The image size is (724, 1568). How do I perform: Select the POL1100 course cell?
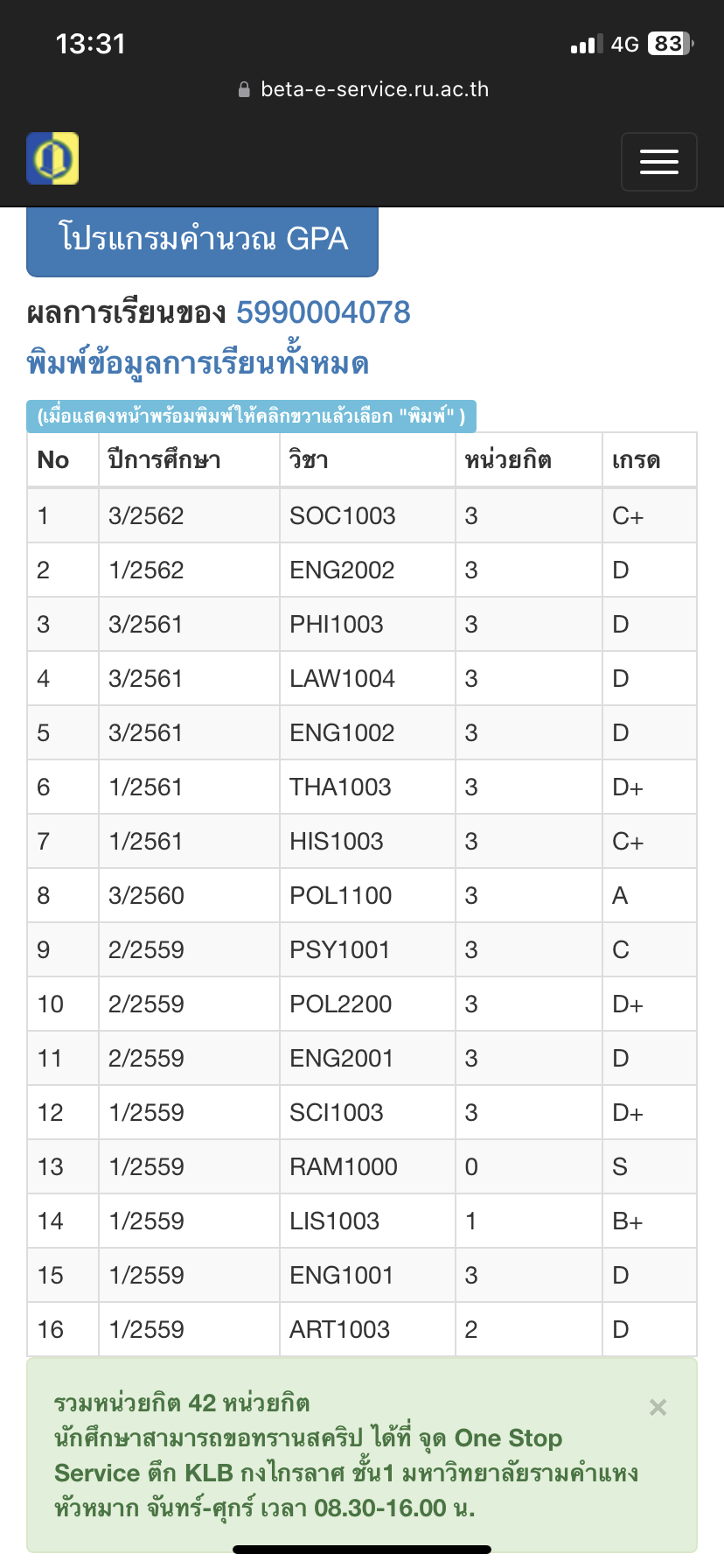point(367,895)
